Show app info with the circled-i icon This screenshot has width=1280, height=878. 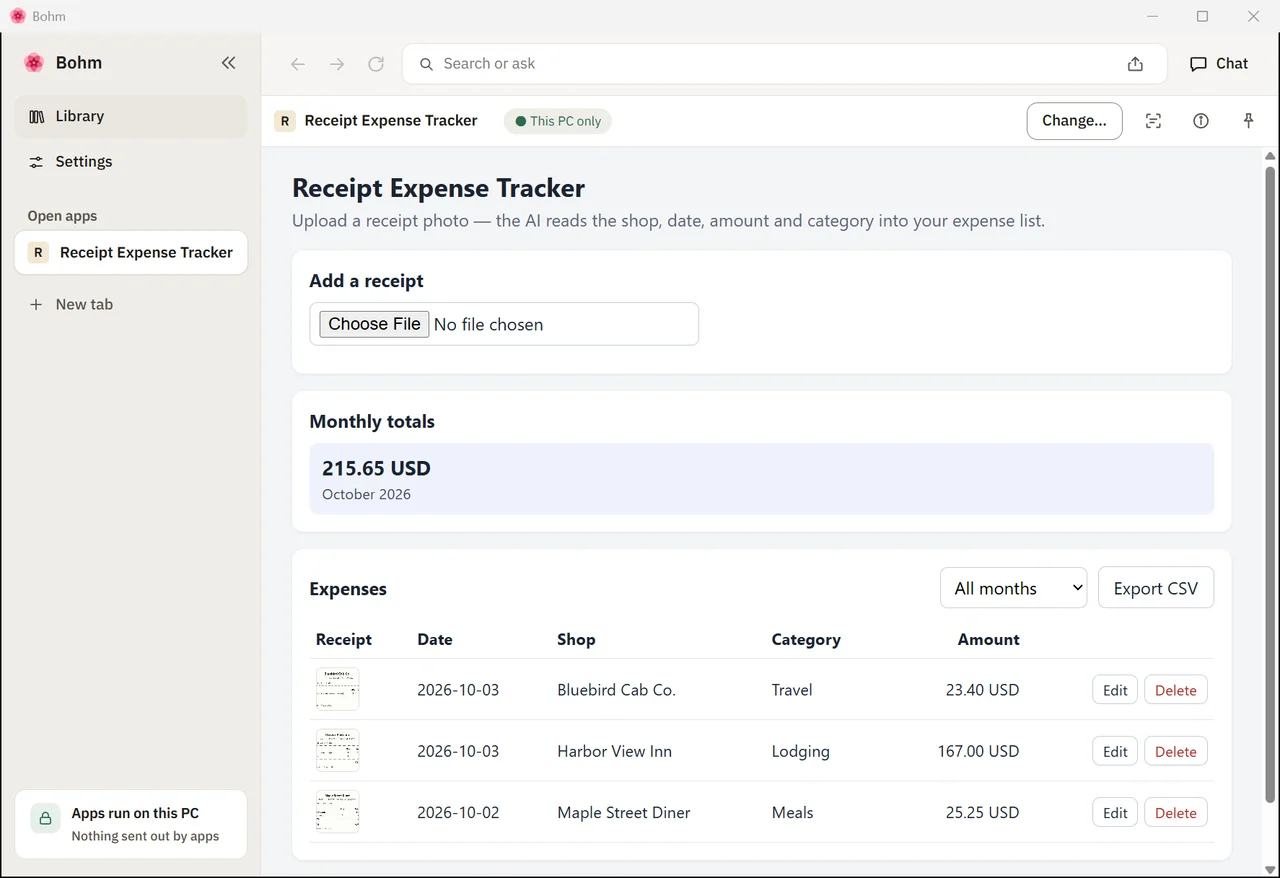click(1201, 121)
